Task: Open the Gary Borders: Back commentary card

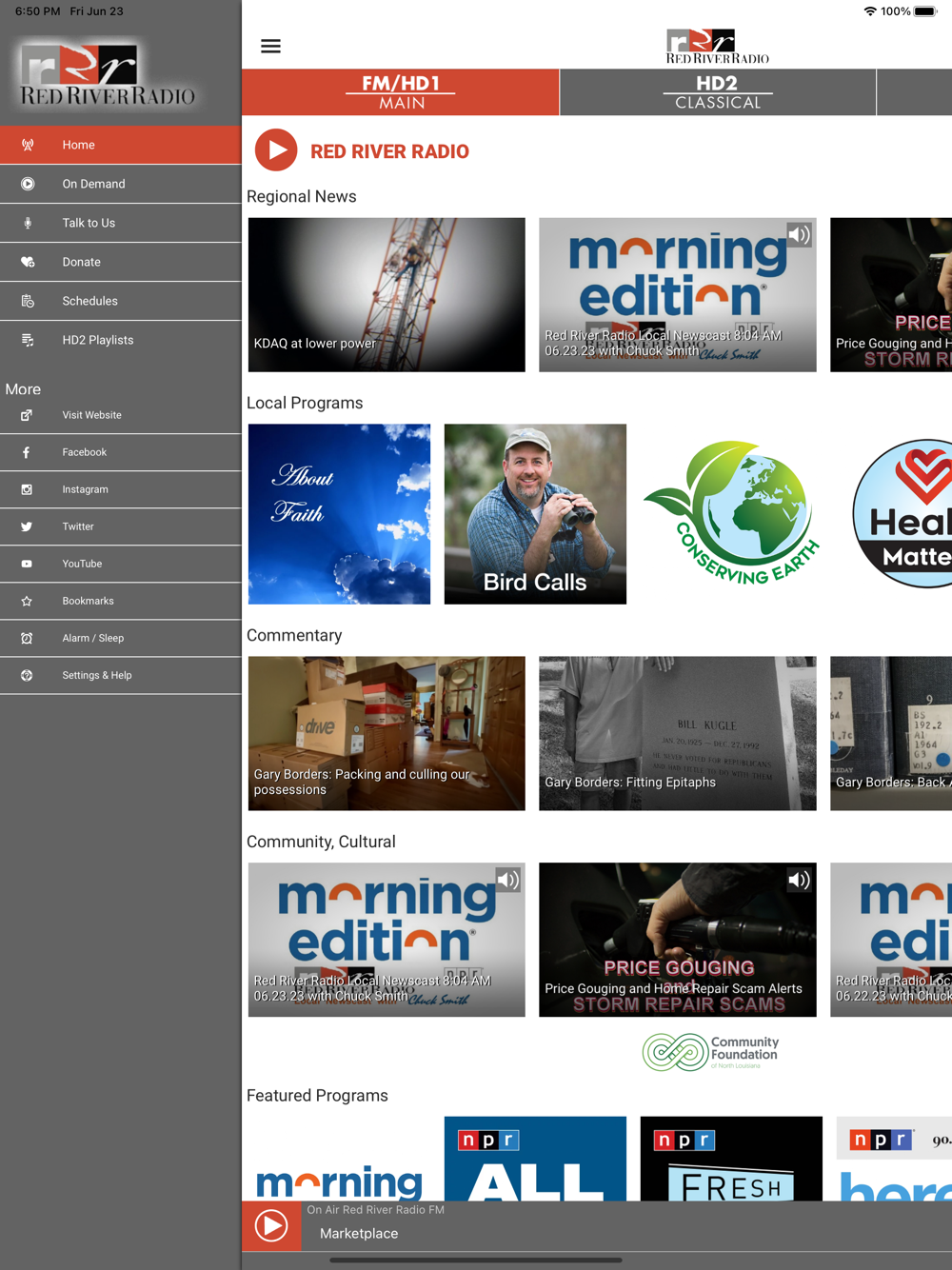Action: (891, 733)
